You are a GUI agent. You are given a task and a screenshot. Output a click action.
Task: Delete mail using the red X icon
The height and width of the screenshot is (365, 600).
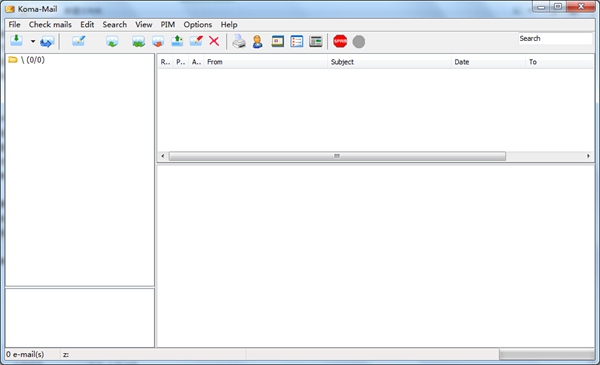pyautogui.click(x=214, y=41)
